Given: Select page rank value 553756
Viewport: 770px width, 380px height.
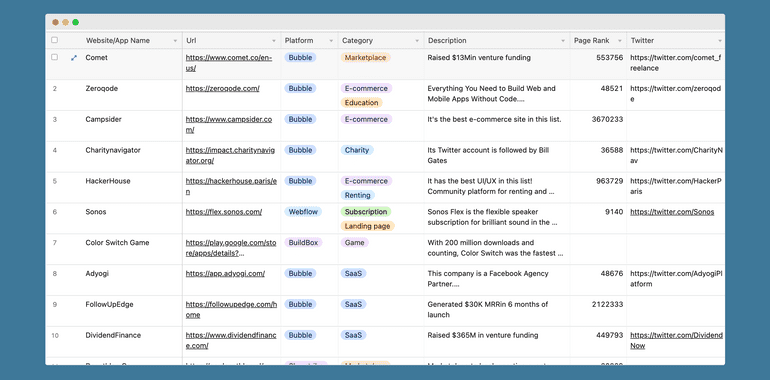Looking at the screenshot, I should (x=609, y=57).
